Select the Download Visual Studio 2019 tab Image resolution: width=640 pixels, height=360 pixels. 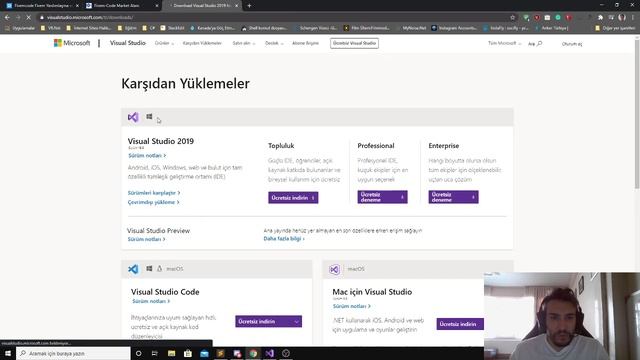click(201, 6)
